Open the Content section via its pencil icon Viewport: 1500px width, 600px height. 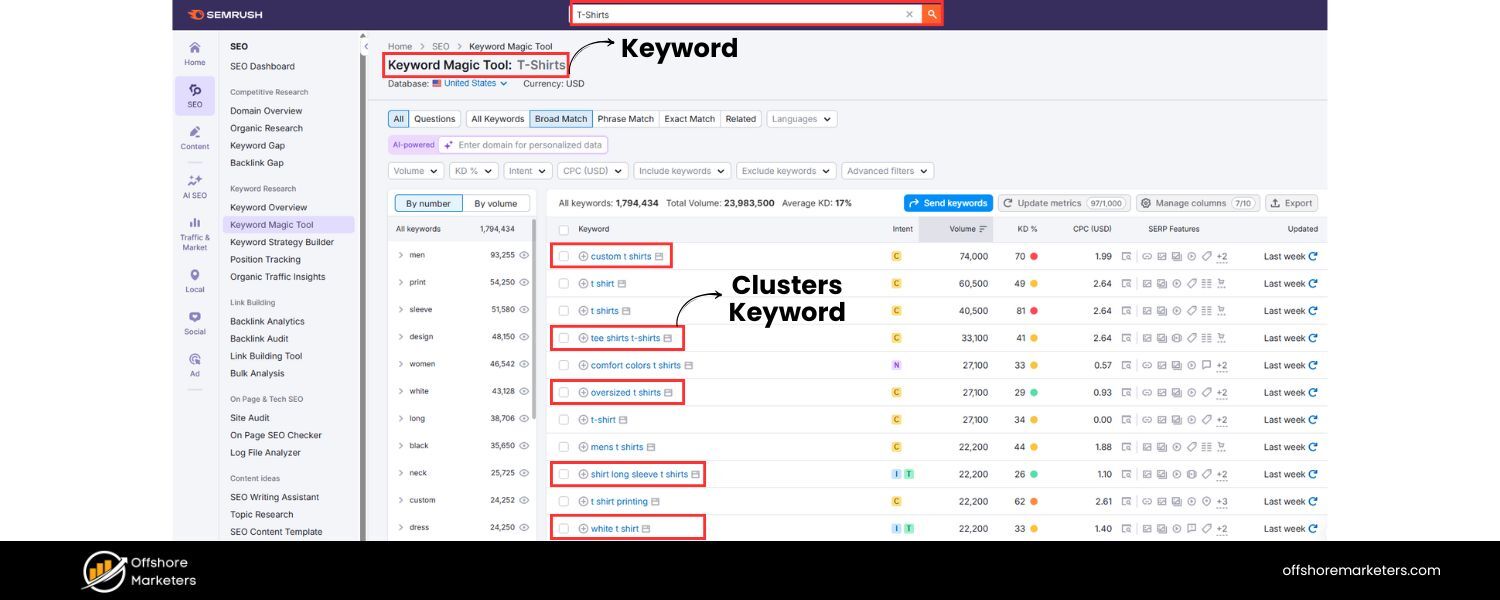click(x=194, y=131)
